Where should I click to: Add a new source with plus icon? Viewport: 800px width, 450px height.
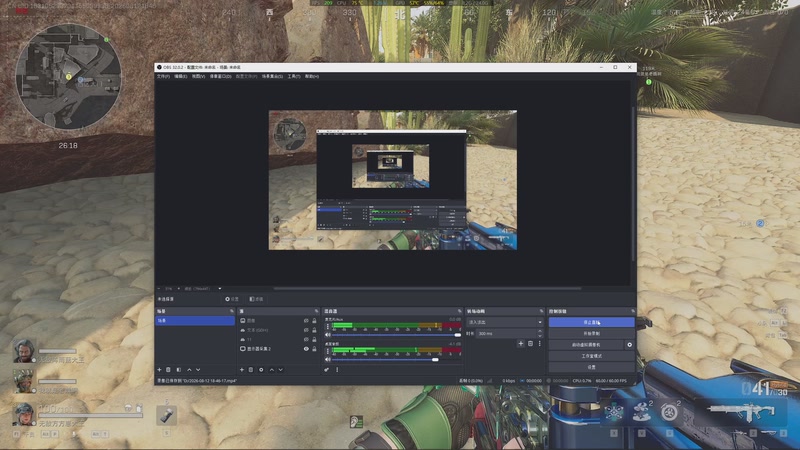(242, 369)
